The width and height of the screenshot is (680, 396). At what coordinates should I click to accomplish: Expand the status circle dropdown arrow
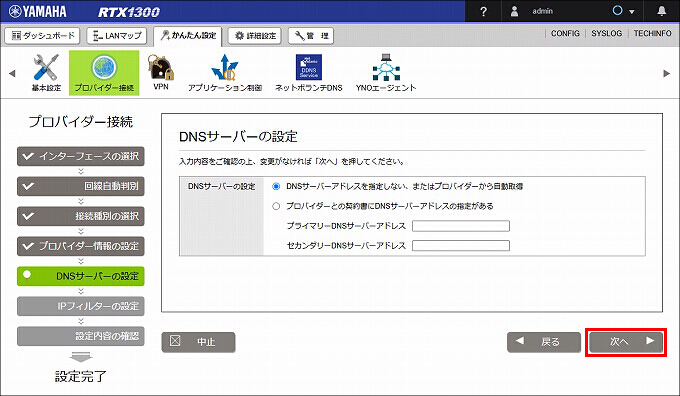(632, 12)
